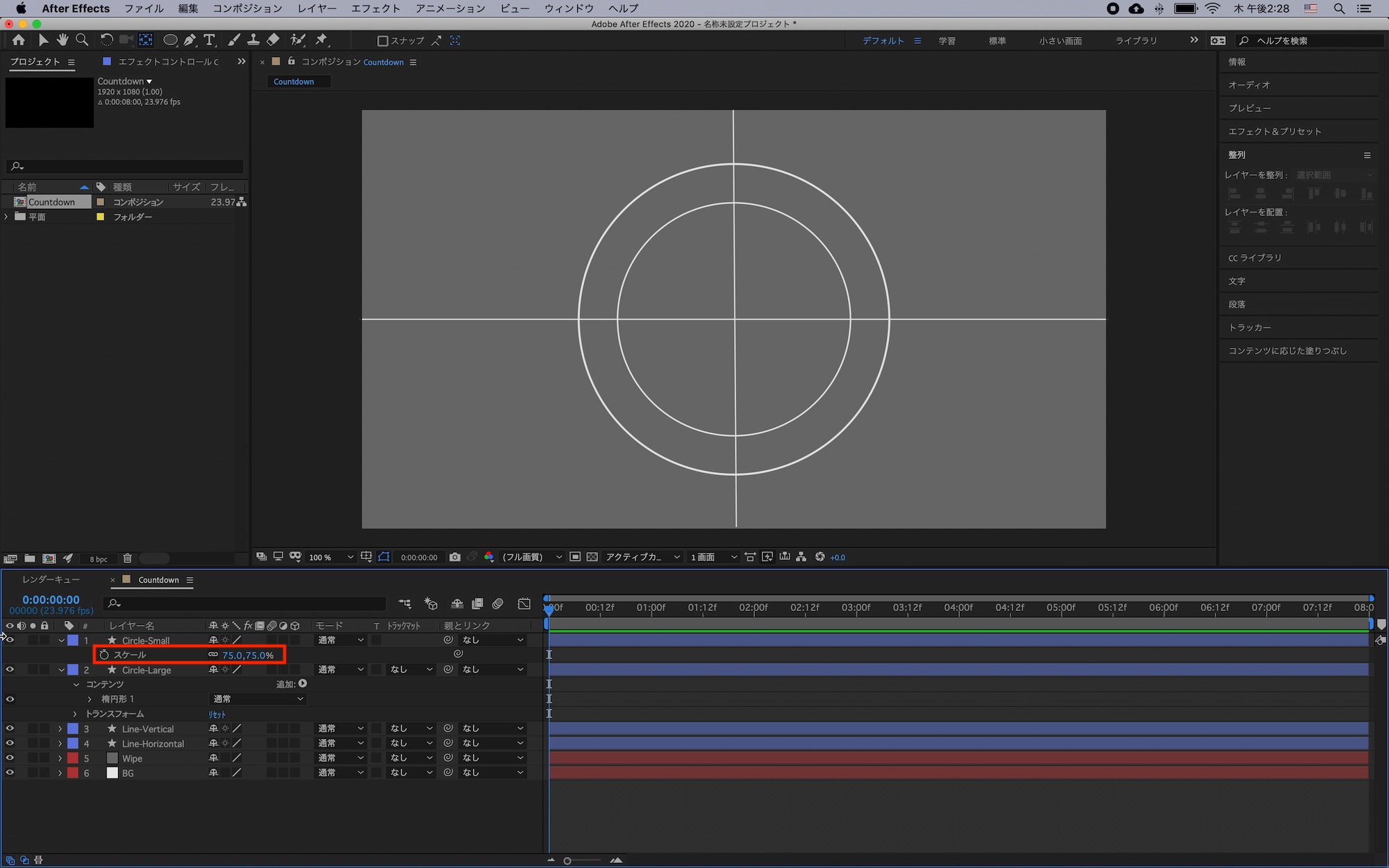The height and width of the screenshot is (868, 1389).
Task: Switch to the レンダーキュー tab
Action: [51, 580]
